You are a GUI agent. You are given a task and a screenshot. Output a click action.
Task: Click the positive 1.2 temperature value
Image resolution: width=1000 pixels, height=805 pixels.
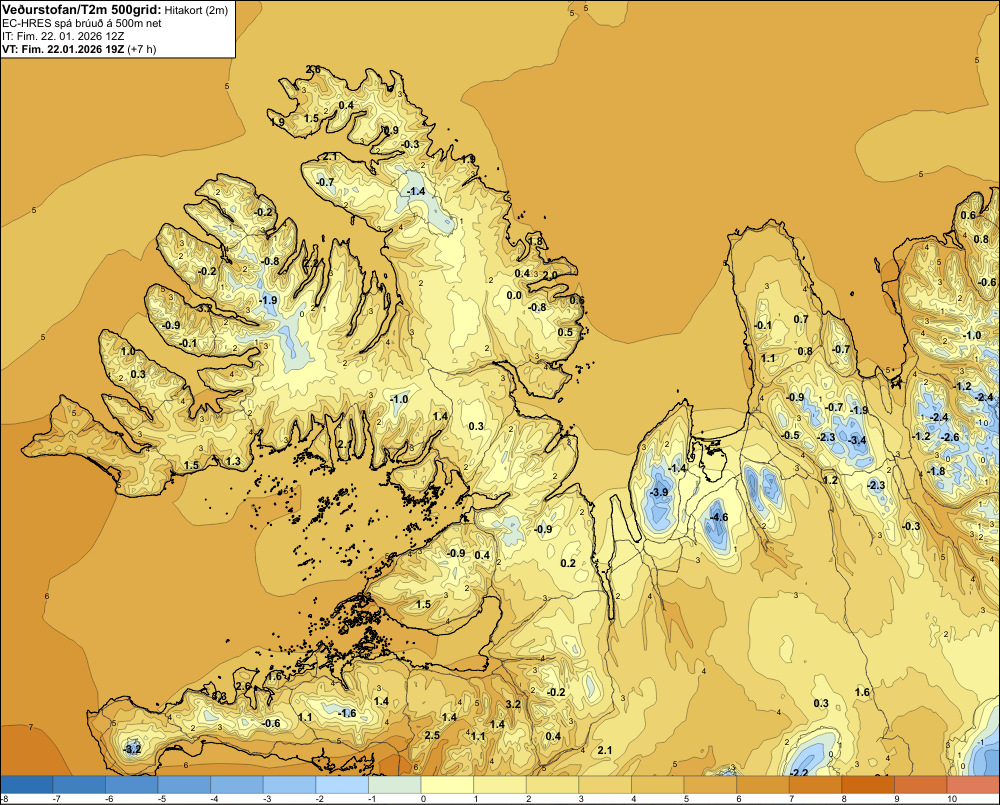tap(830, 480)
